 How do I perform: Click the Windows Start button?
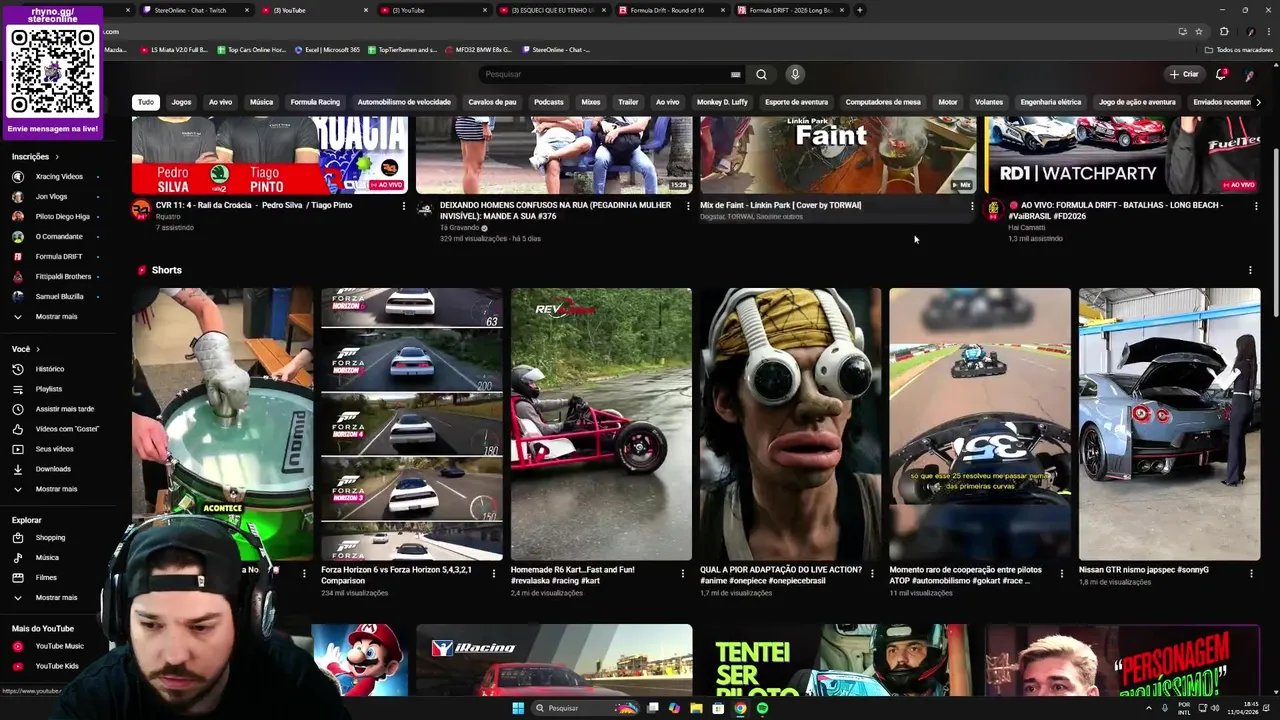pyautogui.click(x=518, y=708)
